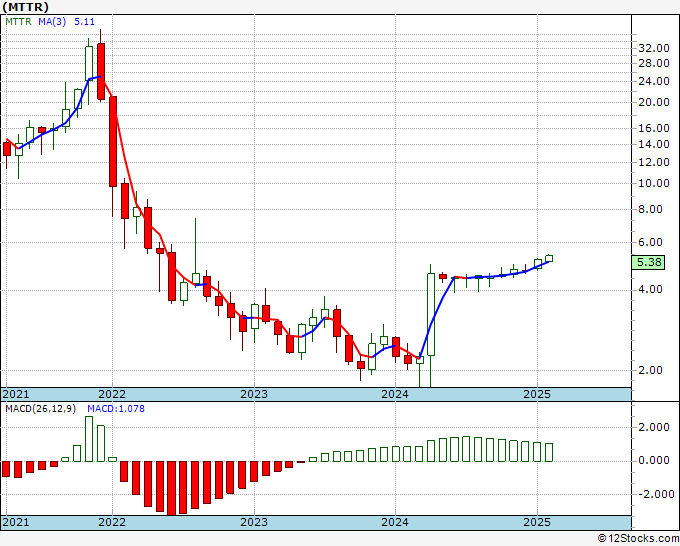
Task: Click the (MTTR) chart title
Action: pyautogui.click(x=25, y=7)
